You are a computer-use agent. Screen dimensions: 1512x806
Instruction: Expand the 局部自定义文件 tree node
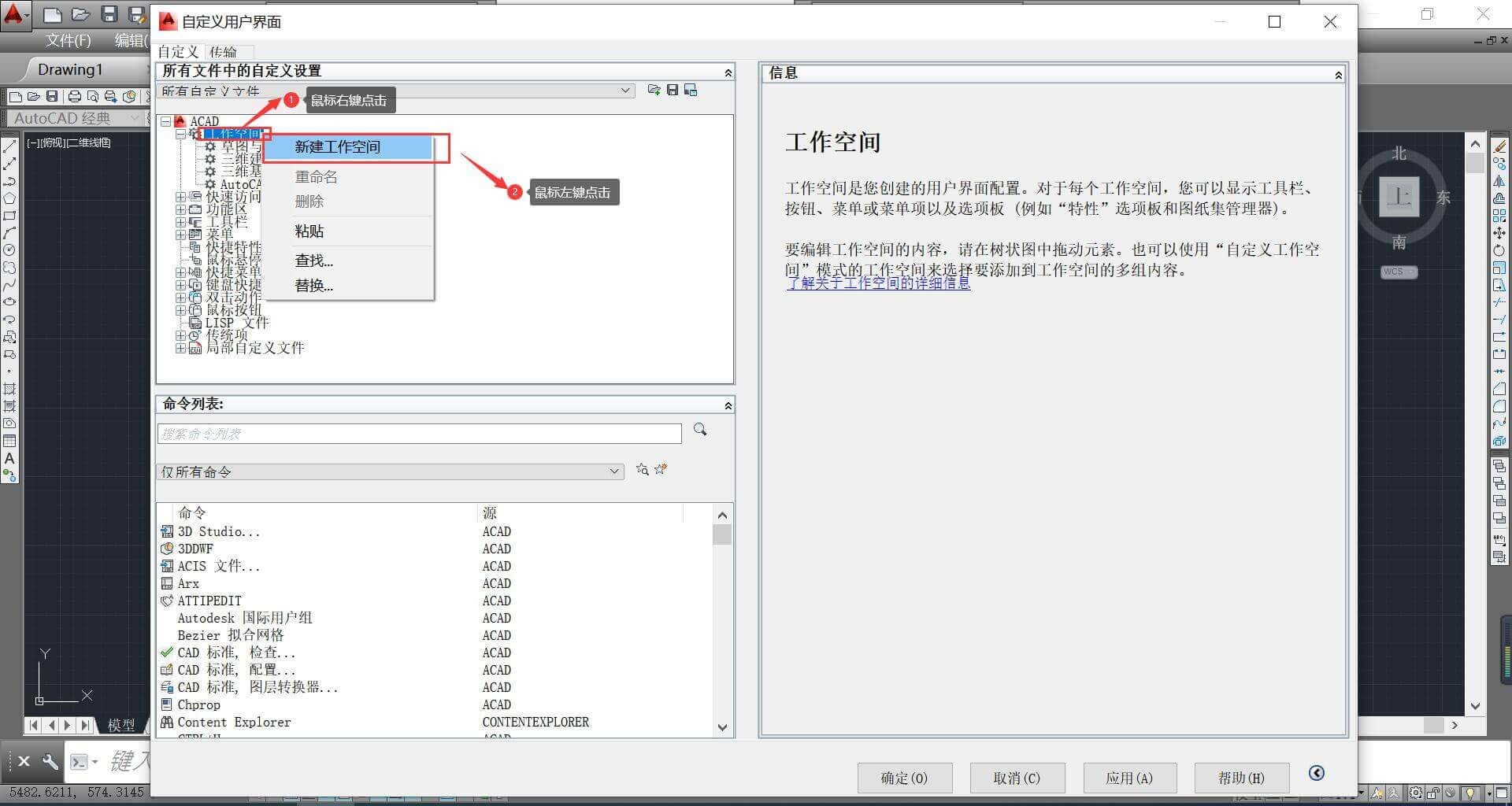181,348
